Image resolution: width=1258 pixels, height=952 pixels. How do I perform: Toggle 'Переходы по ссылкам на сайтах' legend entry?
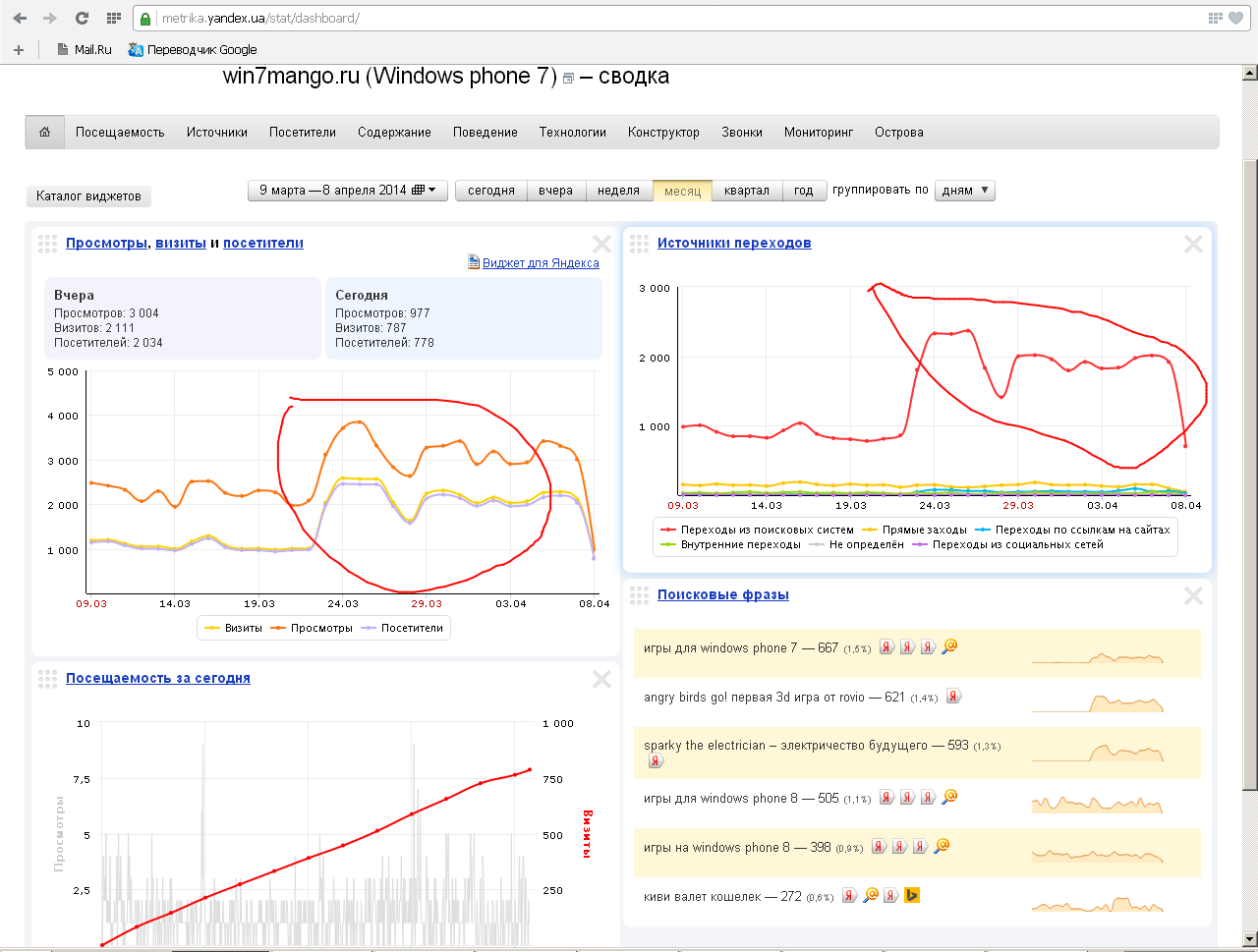pyautogui.click(x=1072, y=530)
